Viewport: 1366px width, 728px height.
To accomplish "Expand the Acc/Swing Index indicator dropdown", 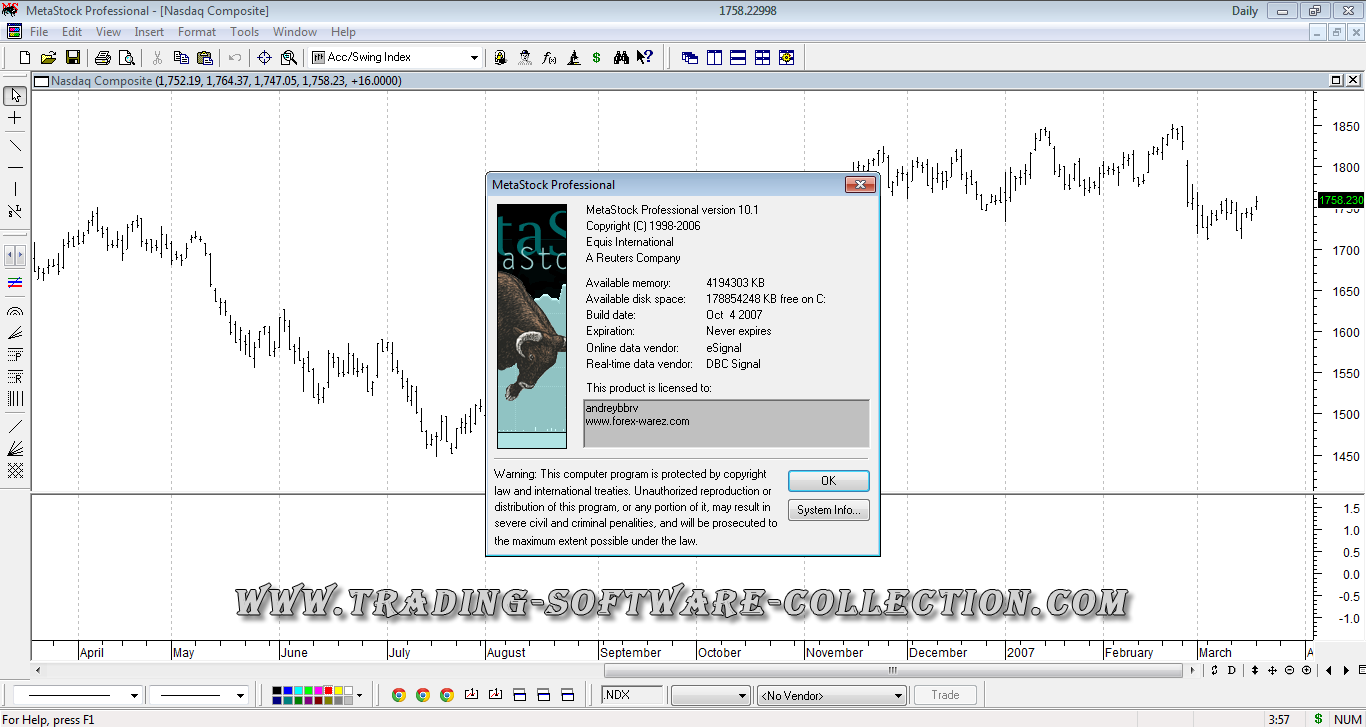I will tap(474, 58).
